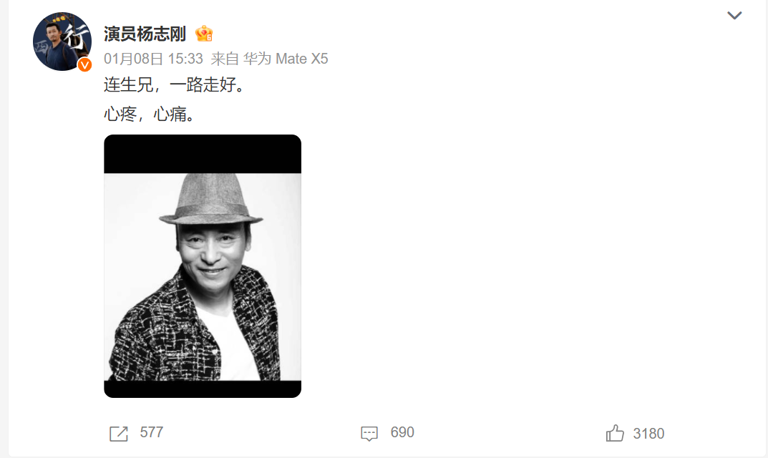Click the 来自 label before device name
Viewport: 768px width, 458px height.
(225, 59)
